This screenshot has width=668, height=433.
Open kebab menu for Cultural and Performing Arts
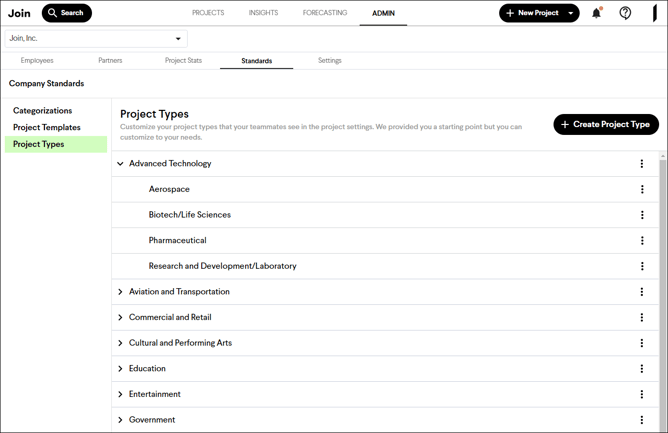tap(642, 343)
